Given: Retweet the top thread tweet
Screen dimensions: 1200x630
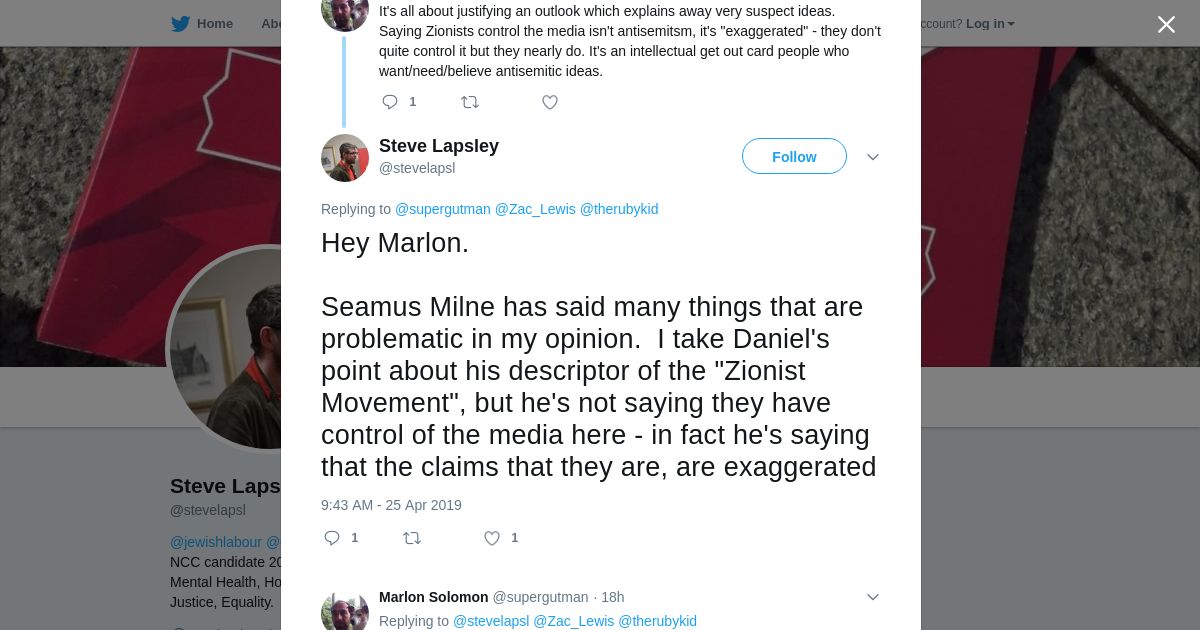Looking at the screenshot, I should [470, 102].
